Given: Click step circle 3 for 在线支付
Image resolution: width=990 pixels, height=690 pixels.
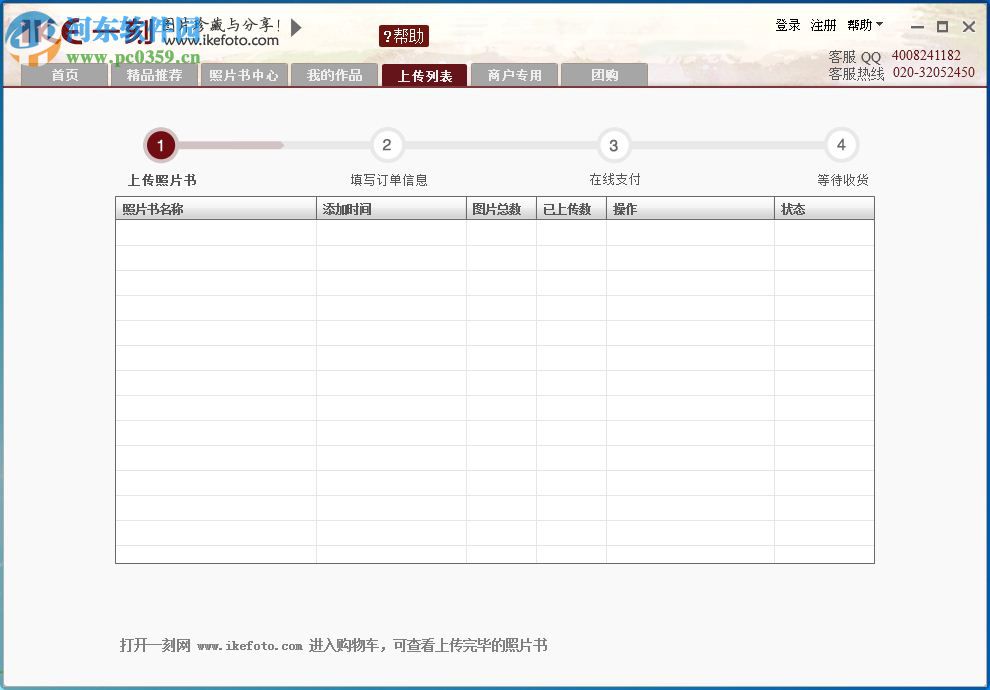Looking at the screenshot, I should 614,145.
